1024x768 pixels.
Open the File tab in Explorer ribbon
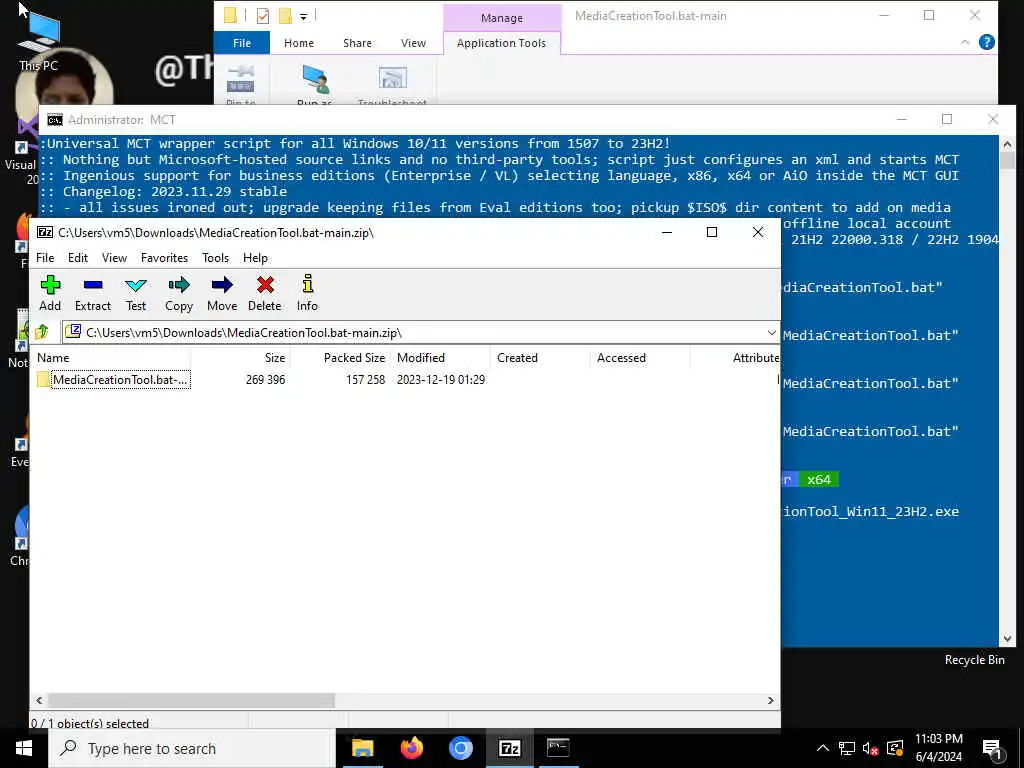tap(242, 43)
